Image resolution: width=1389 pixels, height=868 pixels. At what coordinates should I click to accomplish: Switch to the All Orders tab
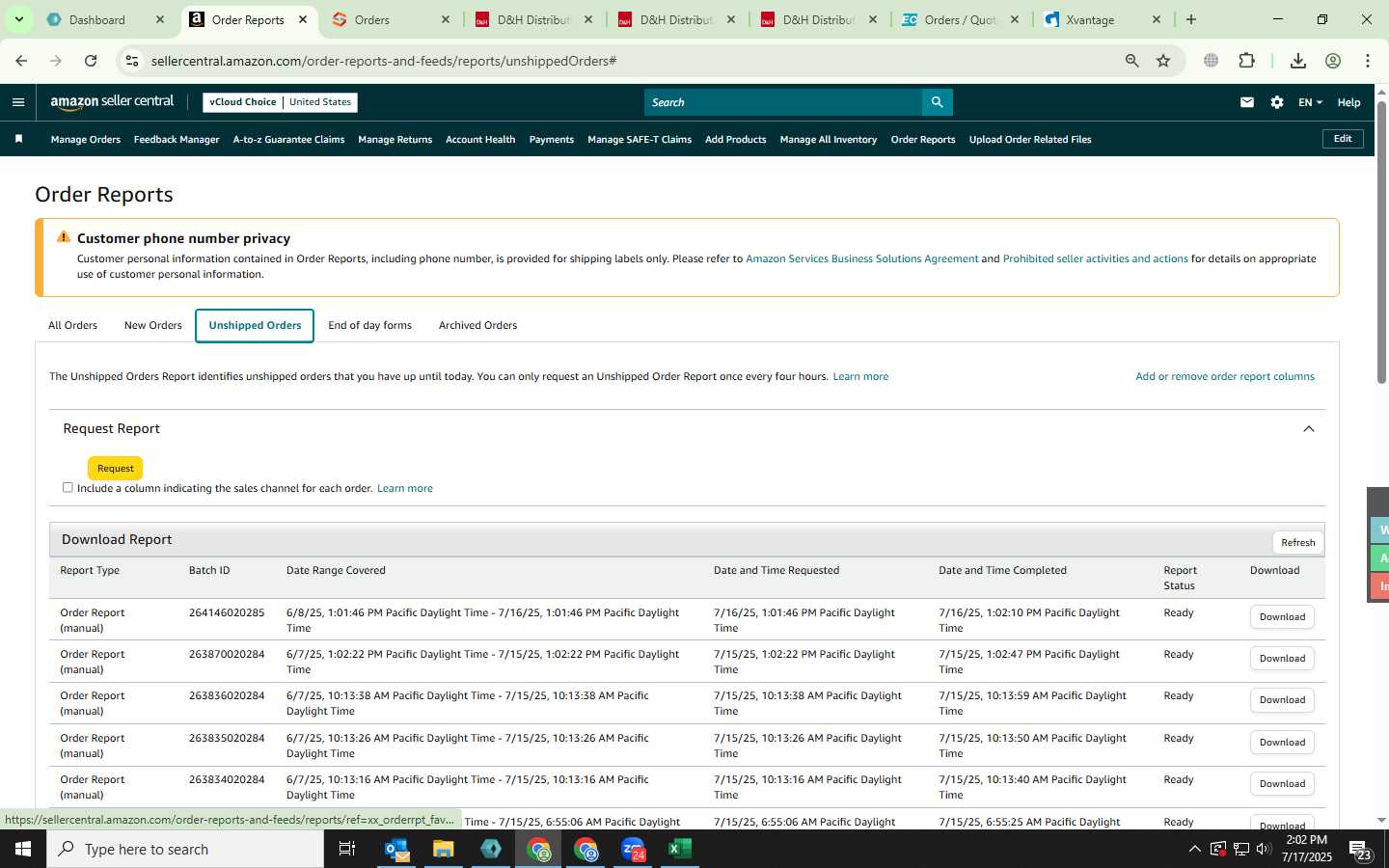pyautogui.click(x=73, y=326)
